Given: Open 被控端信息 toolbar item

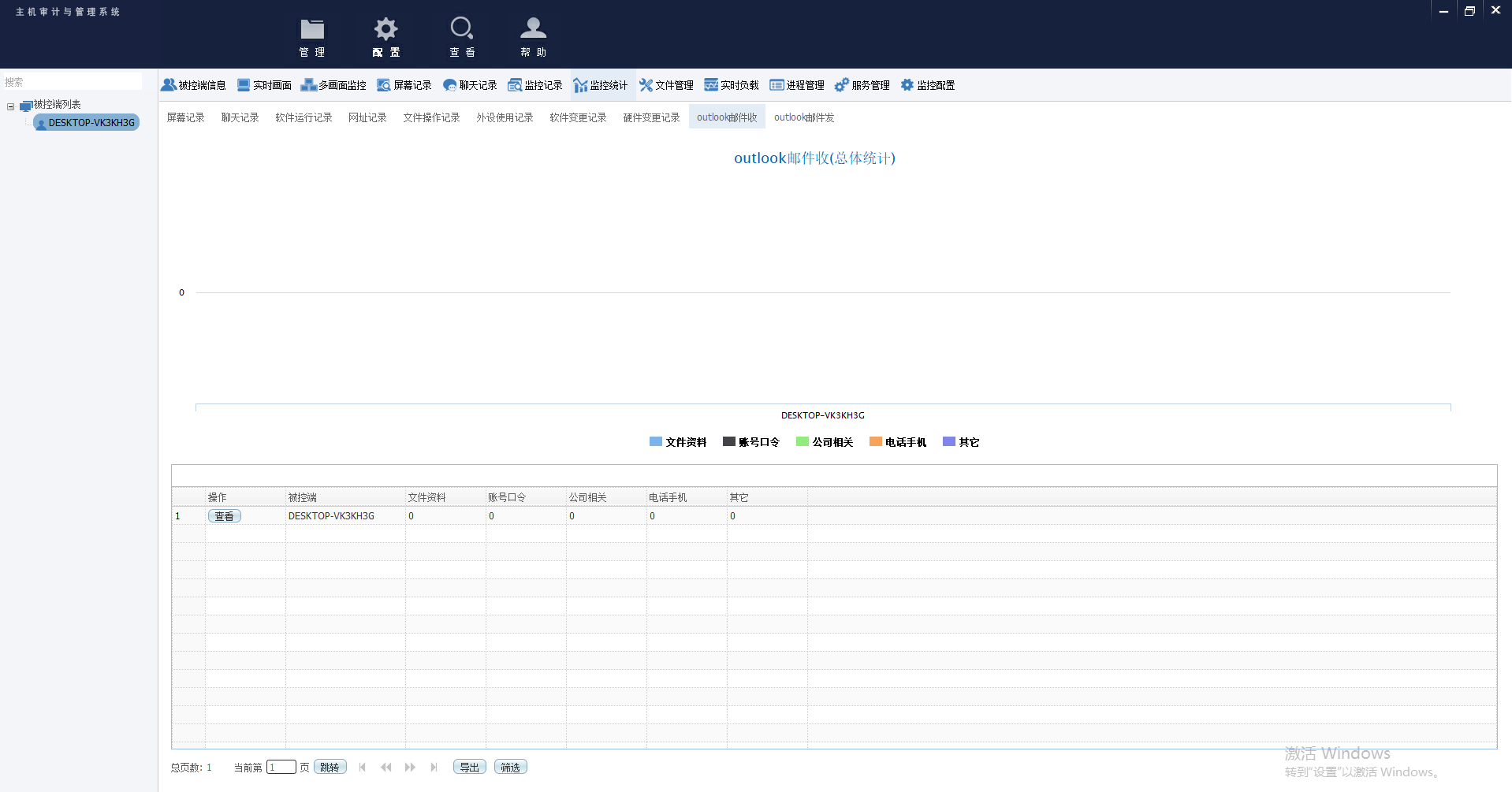Looking at the screenshot, I should 194,85.
